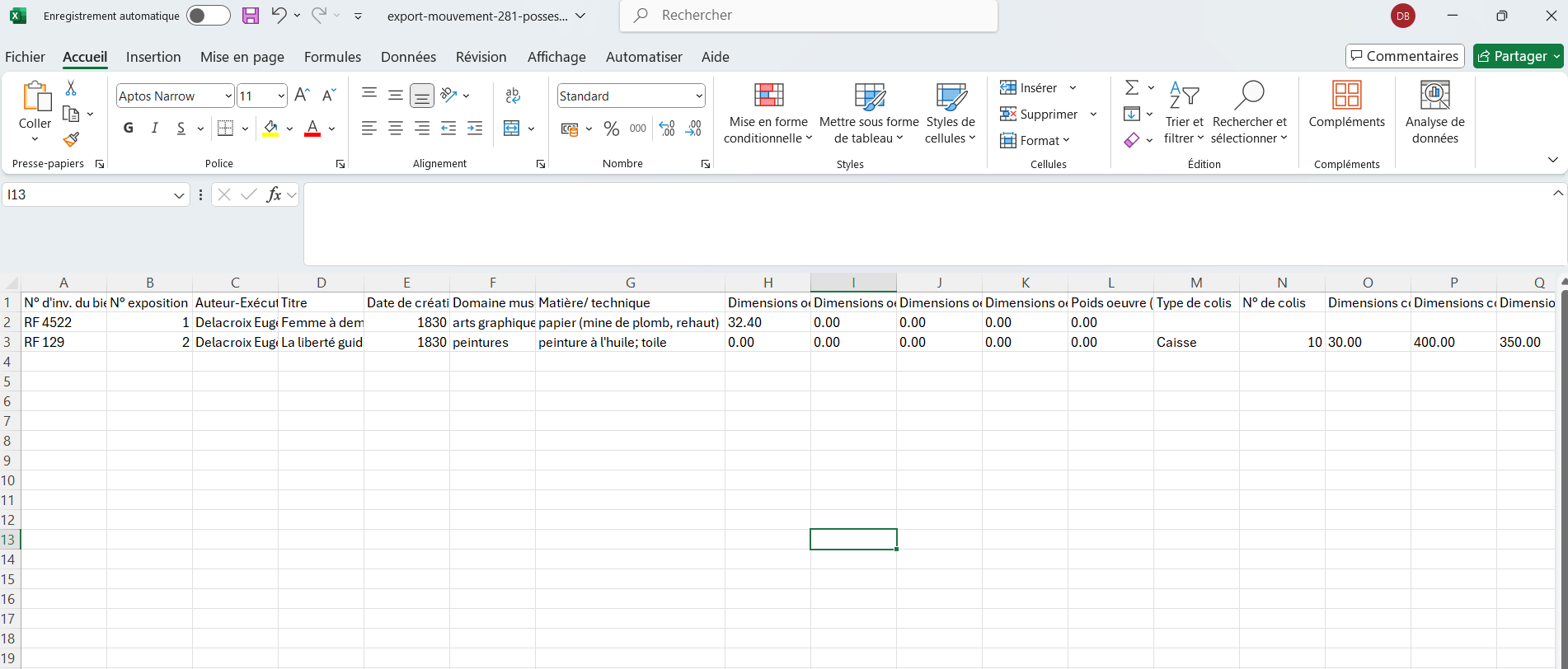Click the Rechercher search box

pyautogui.click(x=809, y=16)
